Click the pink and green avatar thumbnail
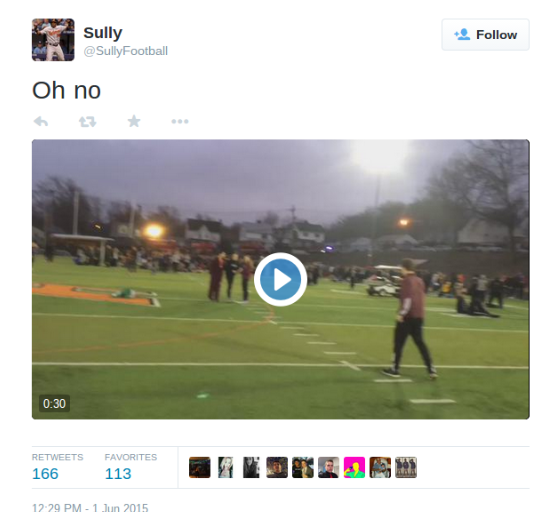This screenshot has height=512, width=558. 354,467
